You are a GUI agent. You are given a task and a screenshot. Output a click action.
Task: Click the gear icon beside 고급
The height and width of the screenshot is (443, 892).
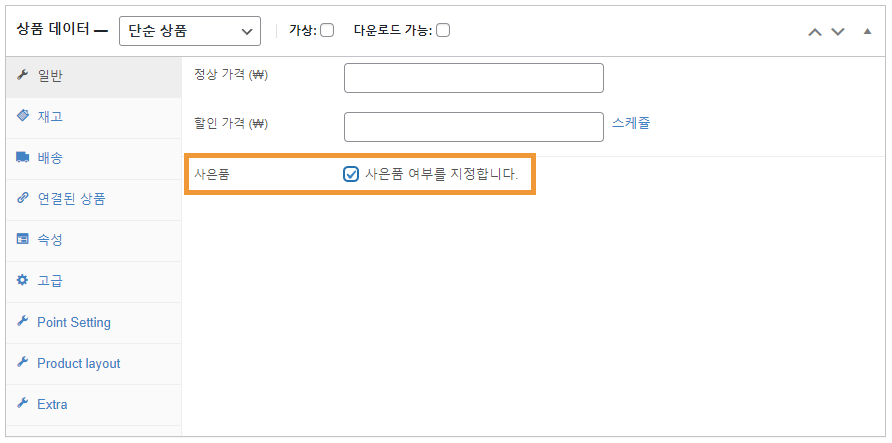pyautogui.click(x=23, y=280)
